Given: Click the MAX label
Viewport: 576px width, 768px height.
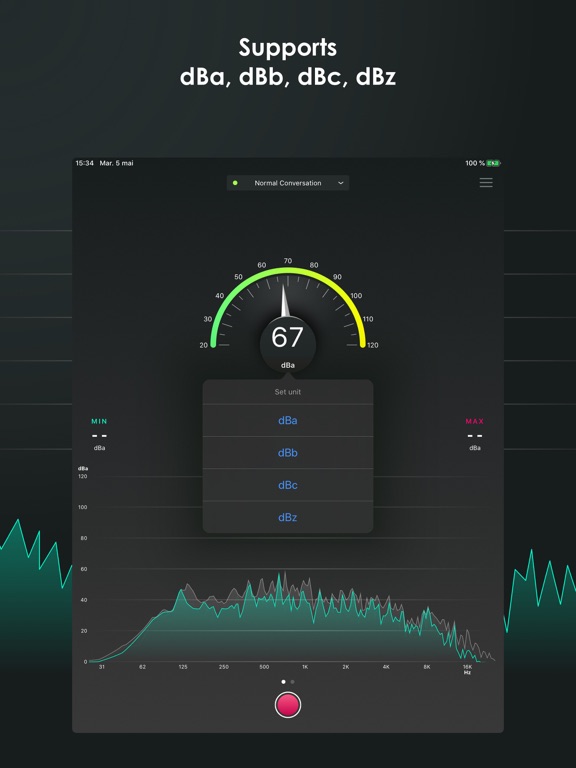Looking at the screenshot, I should [475, 421].
